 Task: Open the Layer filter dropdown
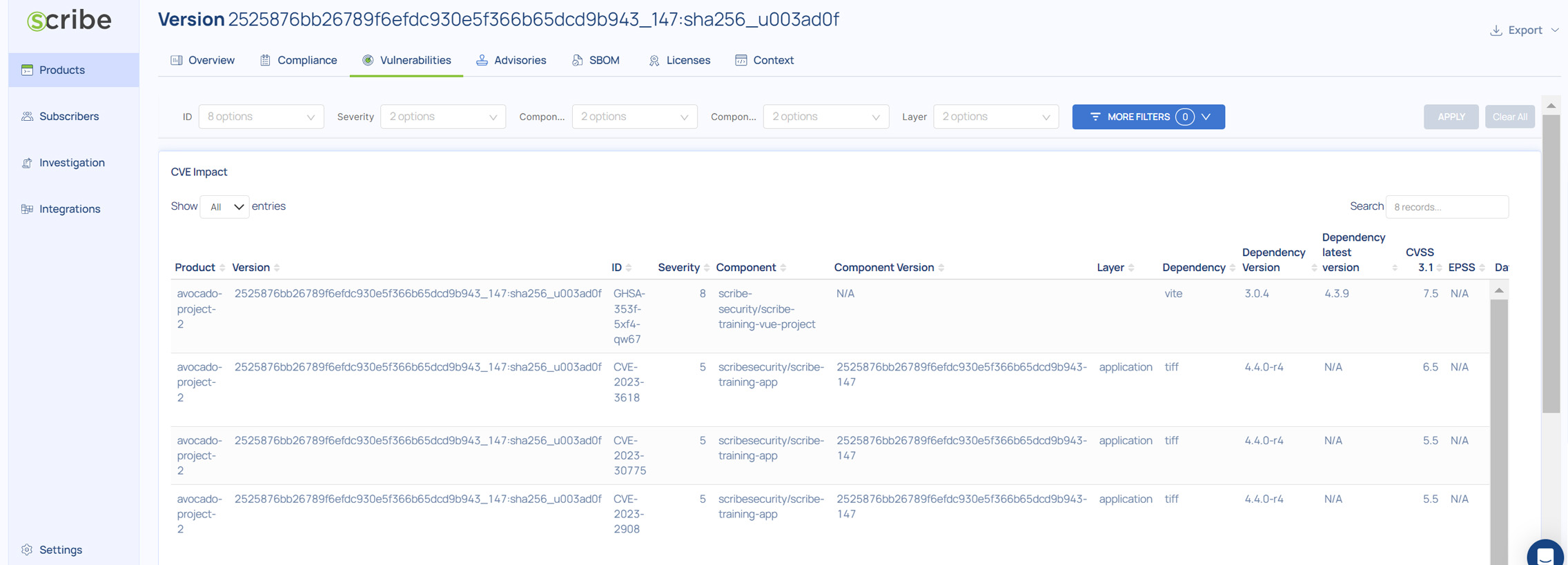pyautogui.click(x=996, y=117)
